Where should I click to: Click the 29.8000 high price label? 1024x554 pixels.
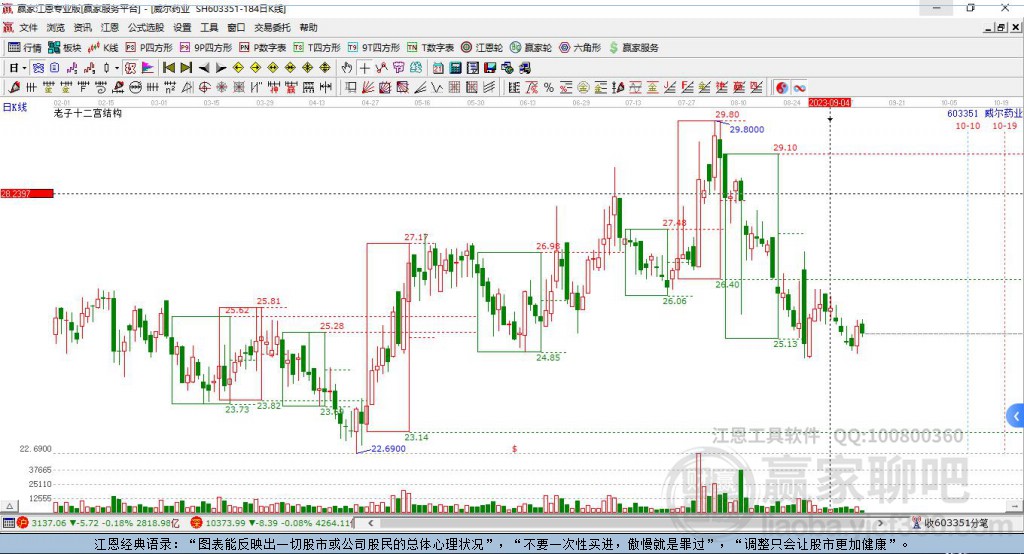point(746,129)
